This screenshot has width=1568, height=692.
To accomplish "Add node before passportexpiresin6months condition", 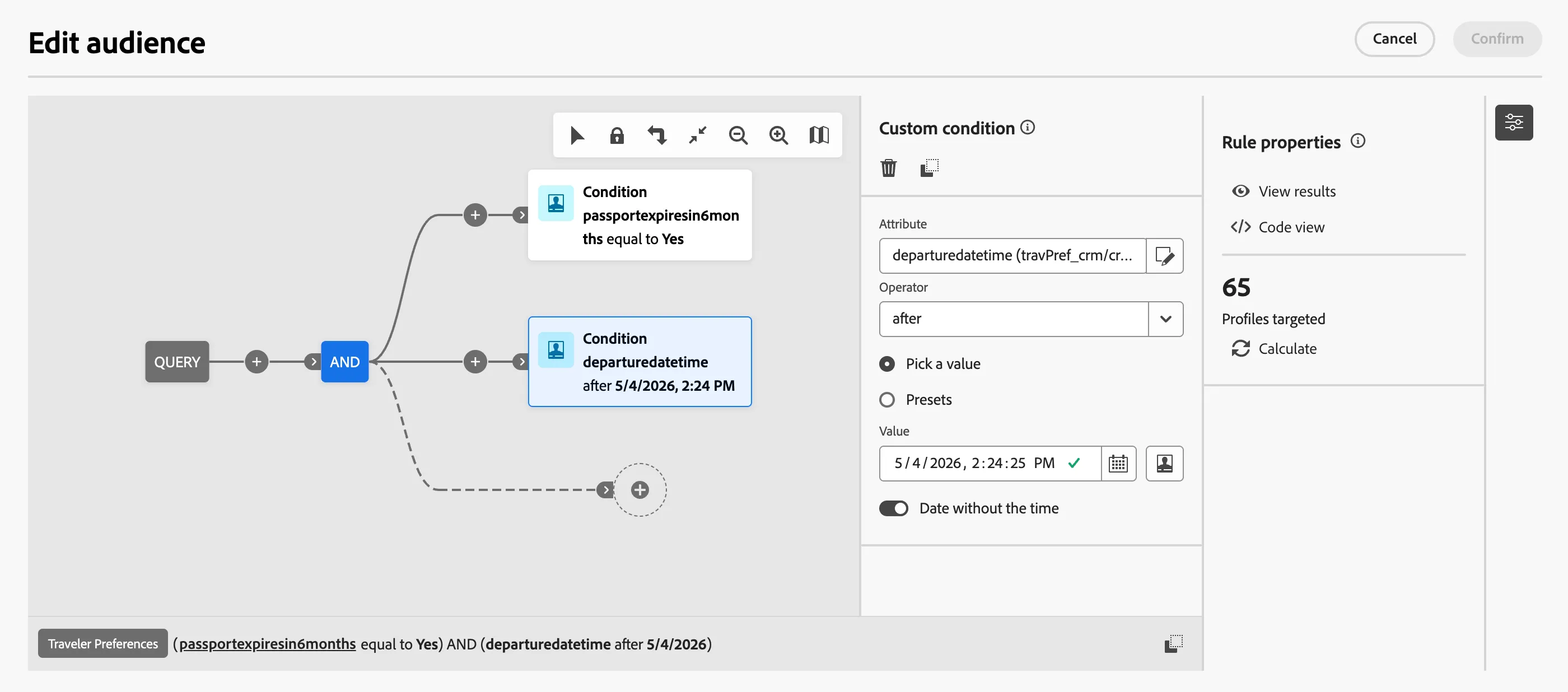I will coord(475,215).
